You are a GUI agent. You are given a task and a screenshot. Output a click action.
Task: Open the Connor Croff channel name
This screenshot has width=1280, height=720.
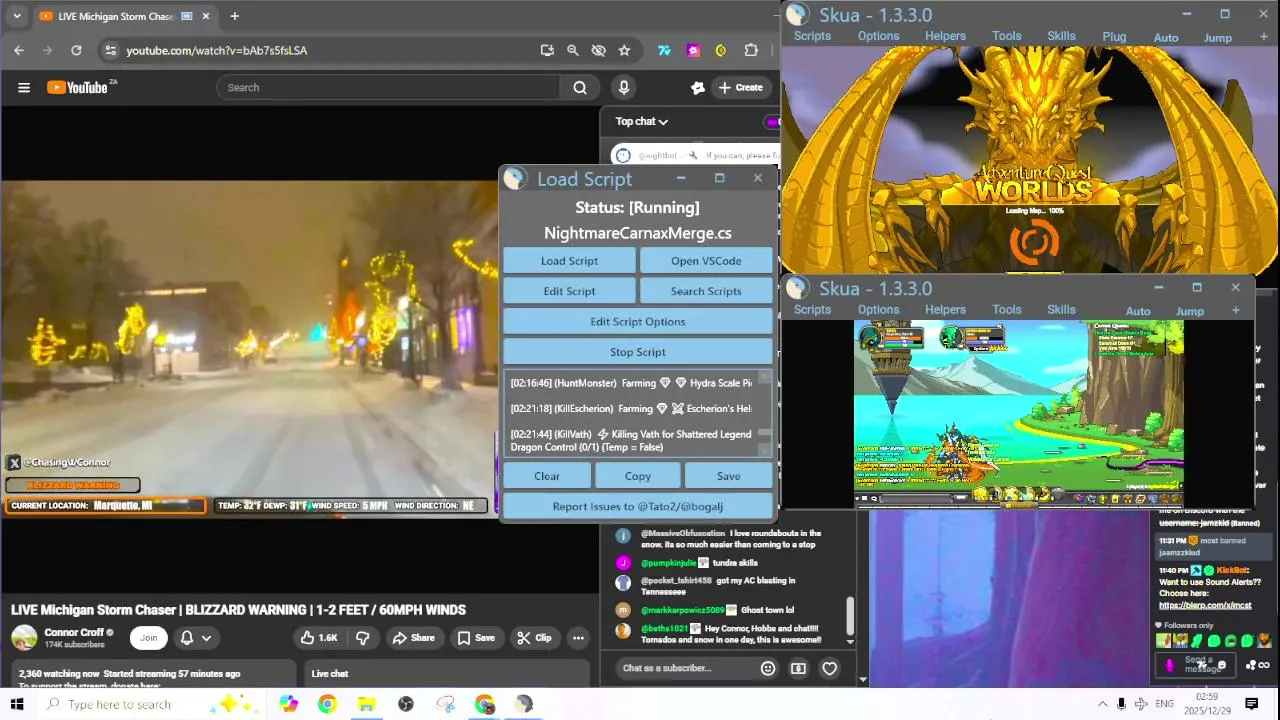point(73,632)
